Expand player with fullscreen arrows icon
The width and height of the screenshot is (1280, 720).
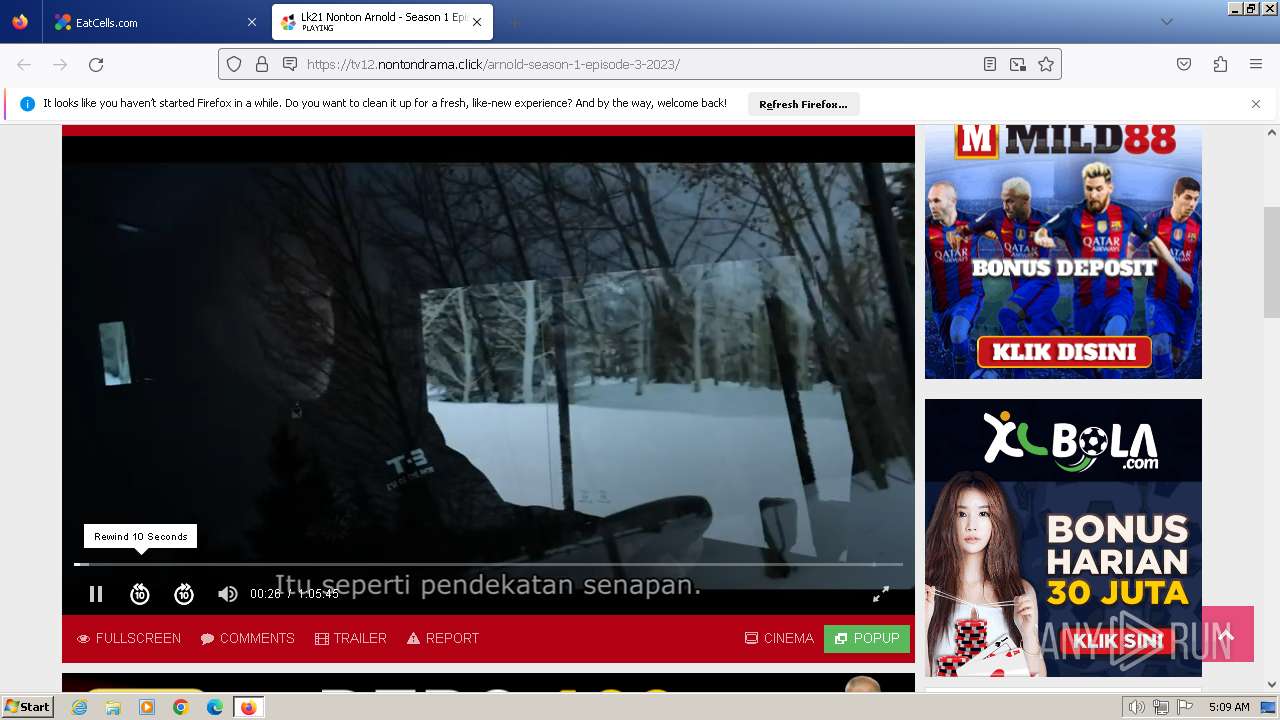[x=881, y=594]
